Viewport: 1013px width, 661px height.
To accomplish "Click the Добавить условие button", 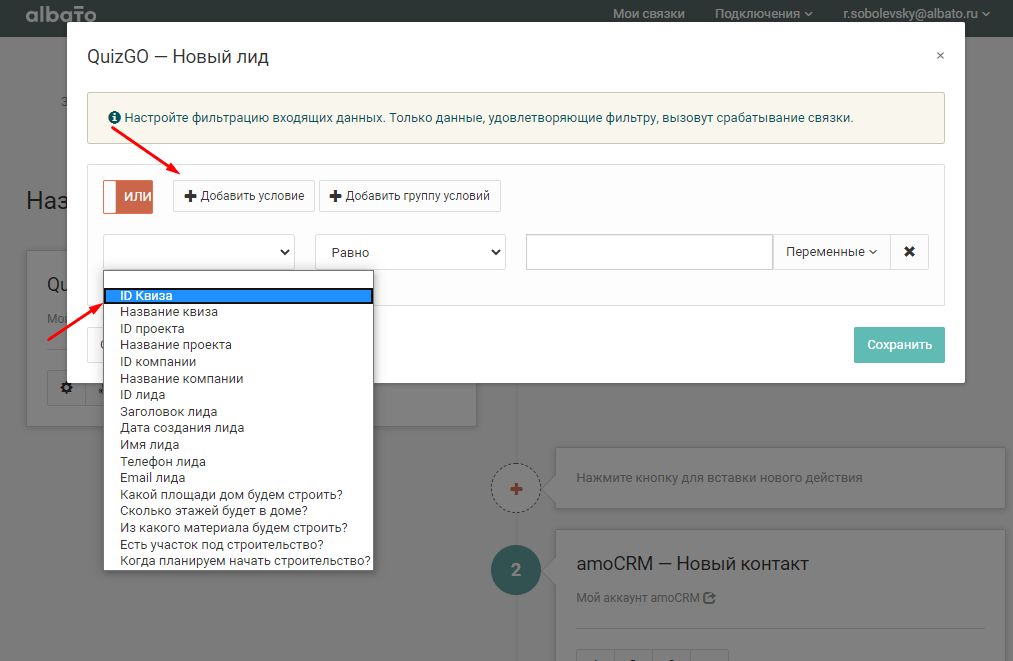I will 244,196.
